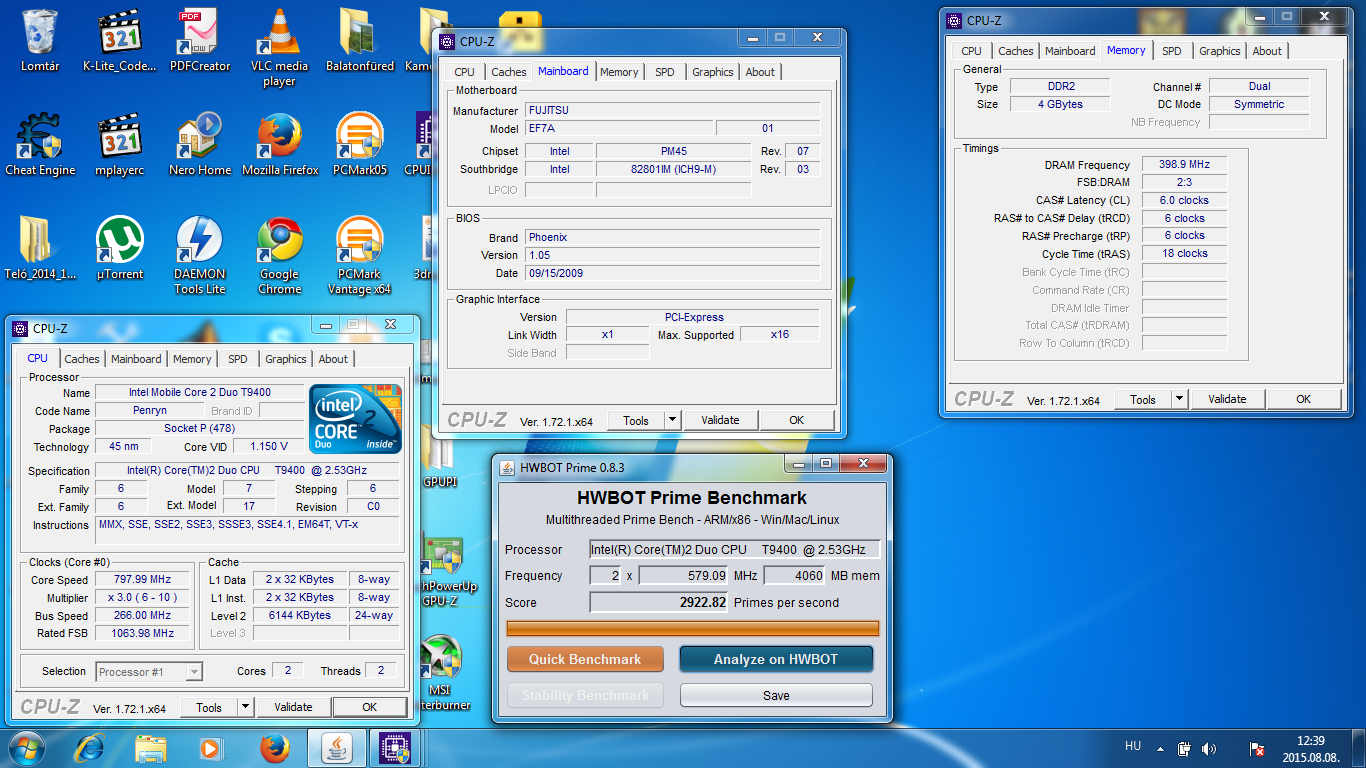
Task: Click Analyze on HWBOT button
Action: (776, 659)
